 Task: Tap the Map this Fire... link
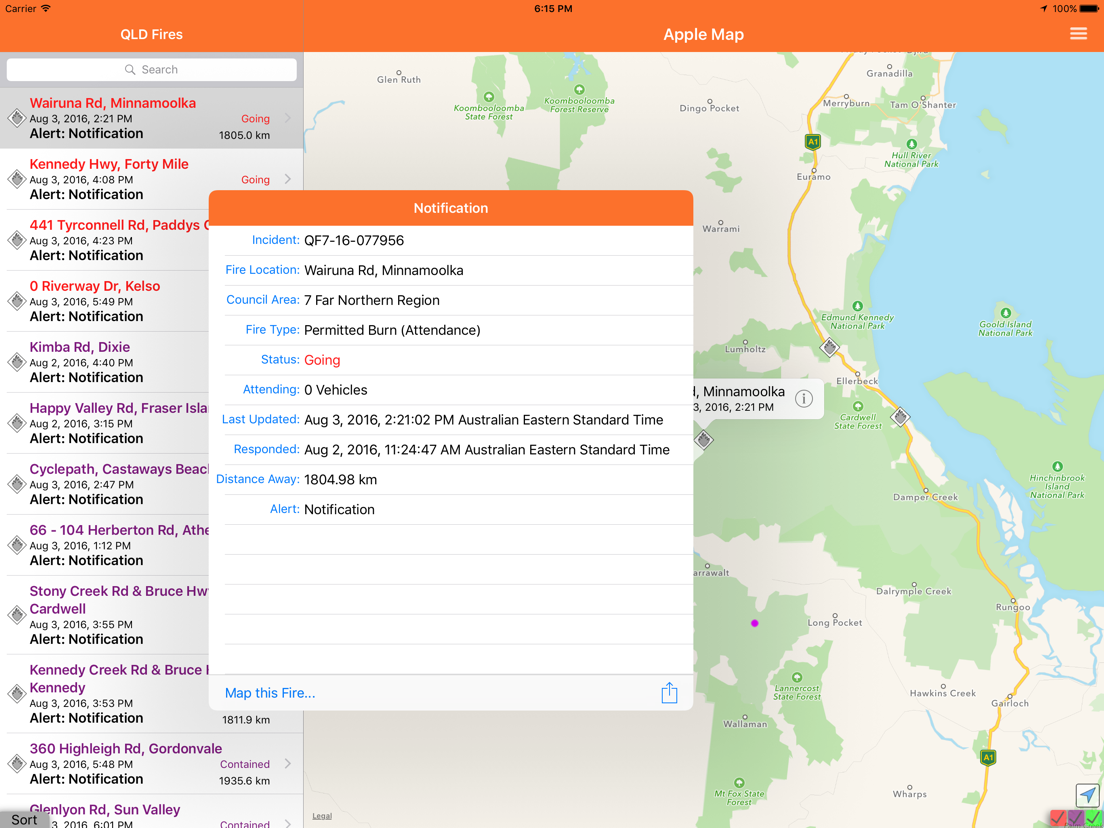pos(270,693)
